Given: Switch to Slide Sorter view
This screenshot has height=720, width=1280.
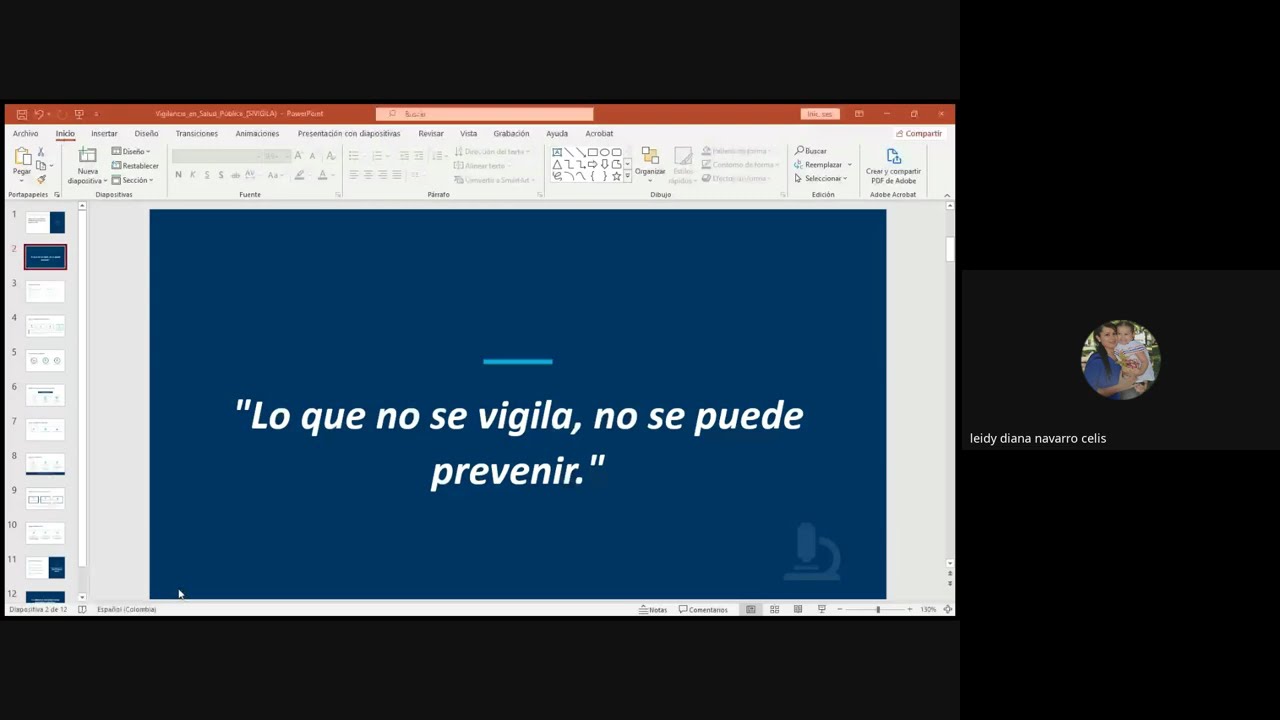Looking at the screenshot, I should pyautogui.click(x=774, y=609).
